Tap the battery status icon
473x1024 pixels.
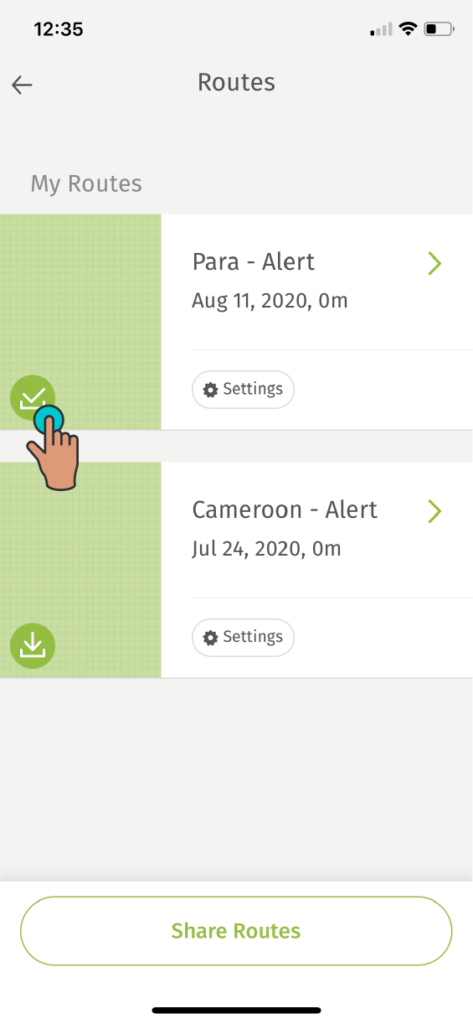tap(440, 29)
